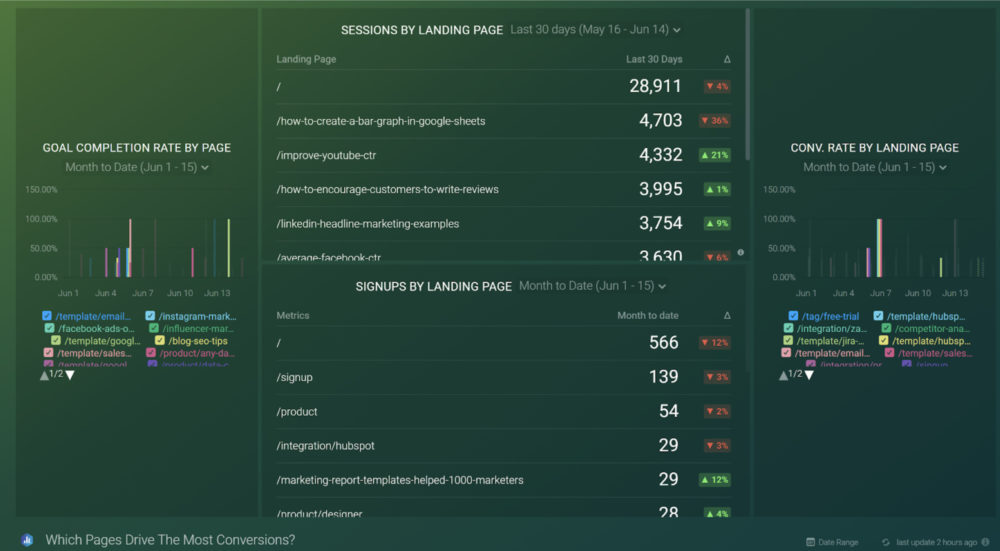Go to next legend page in Goal Completion chart
The image size is (1000, 551).
tap(70, 375)
